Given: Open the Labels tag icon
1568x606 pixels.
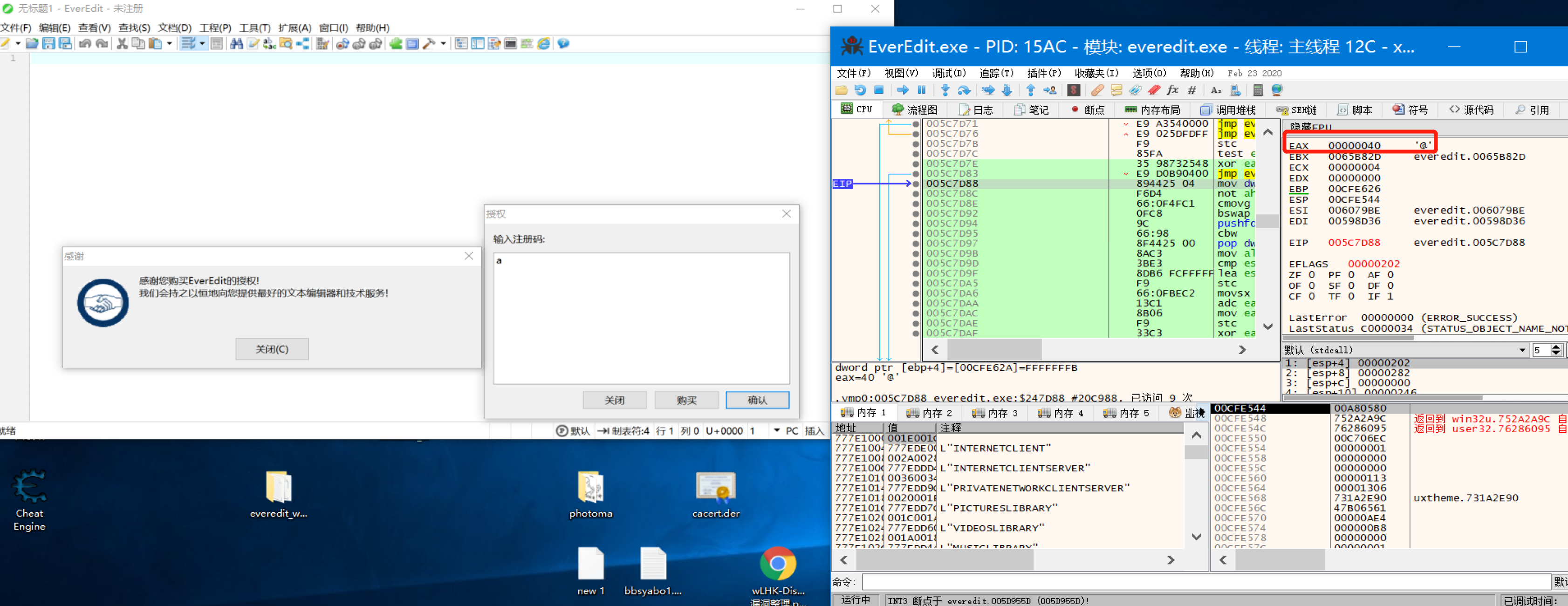Looking at the screenshot, I should 1135,90.
